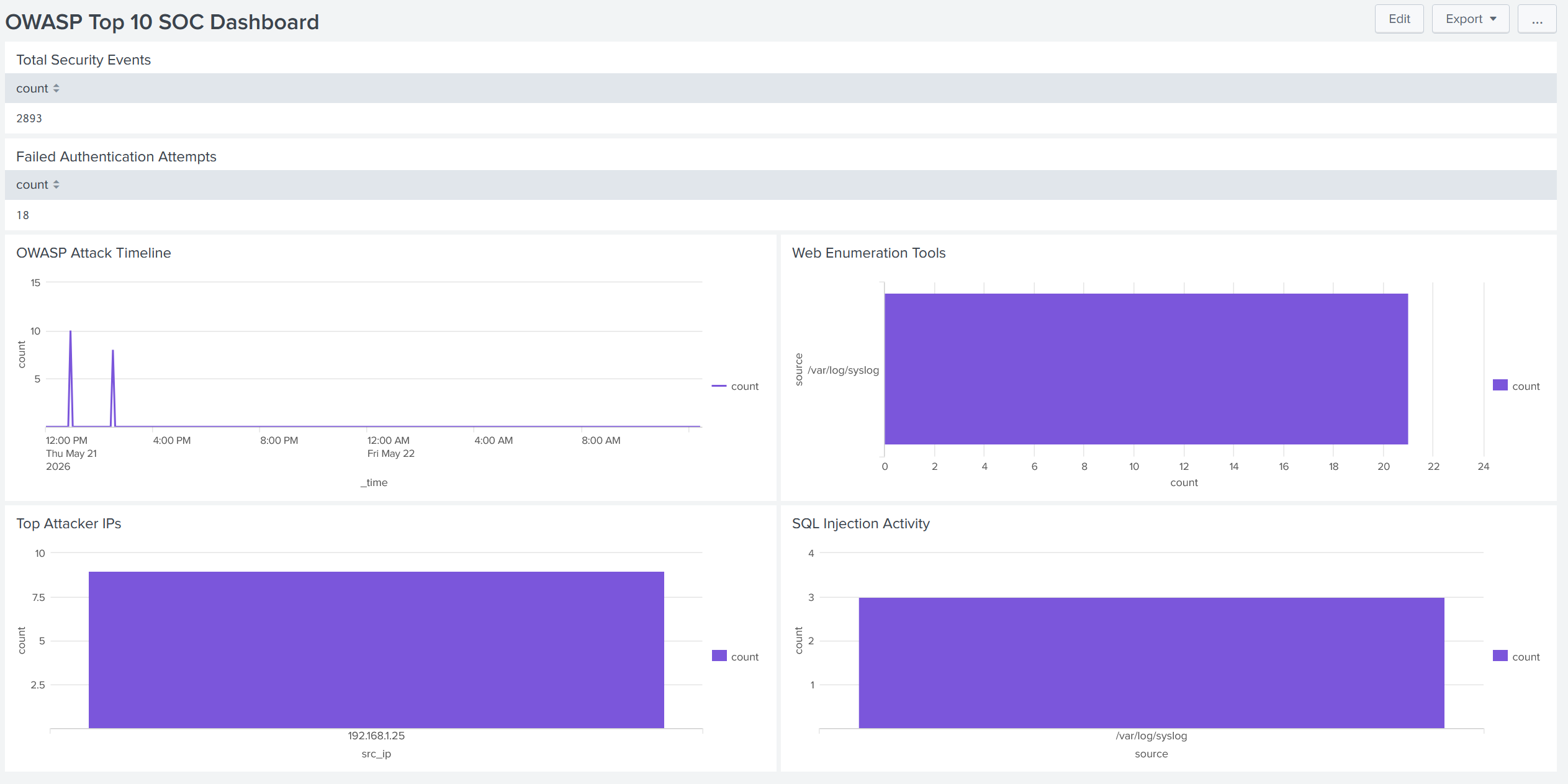Click /var/log/syslog label in Web Enumeration Tools
Screen dimensions: 1568x784
(844, 370)
